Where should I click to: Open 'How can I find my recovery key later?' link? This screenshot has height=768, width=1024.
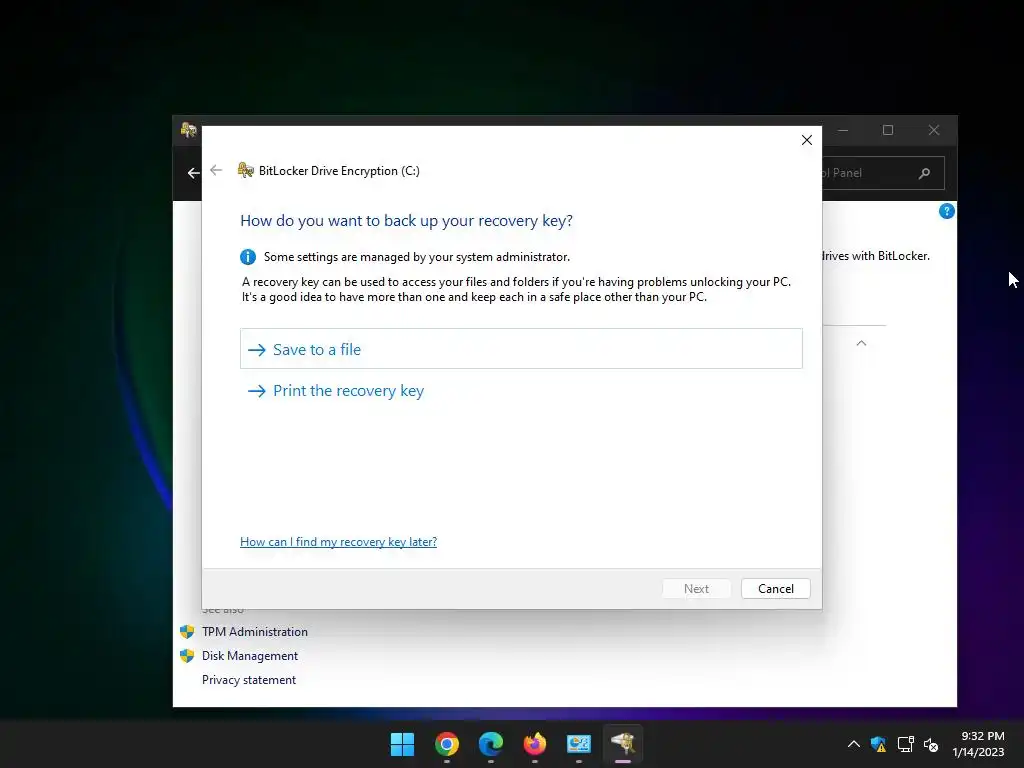(x=338, y=541)
